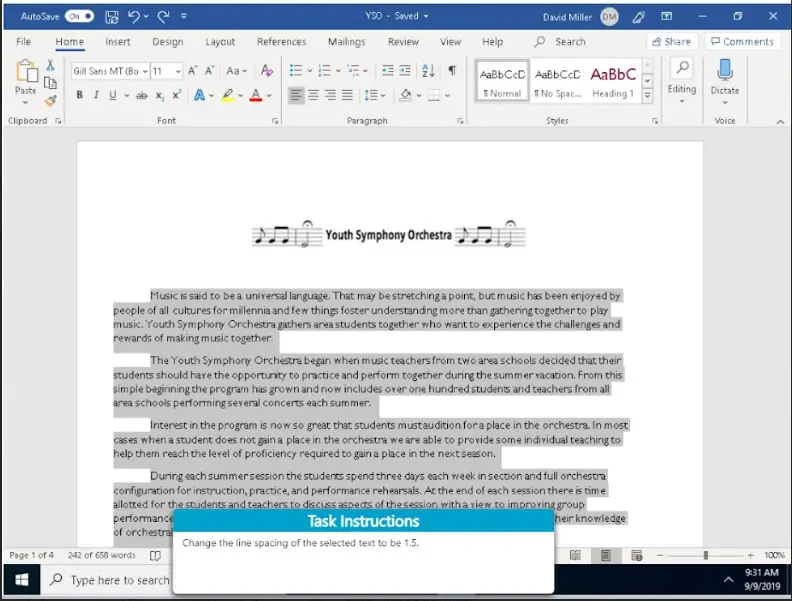This screenshot has height=601, width=792.
Task: Click the zoom out minus button
Action: 660,556
